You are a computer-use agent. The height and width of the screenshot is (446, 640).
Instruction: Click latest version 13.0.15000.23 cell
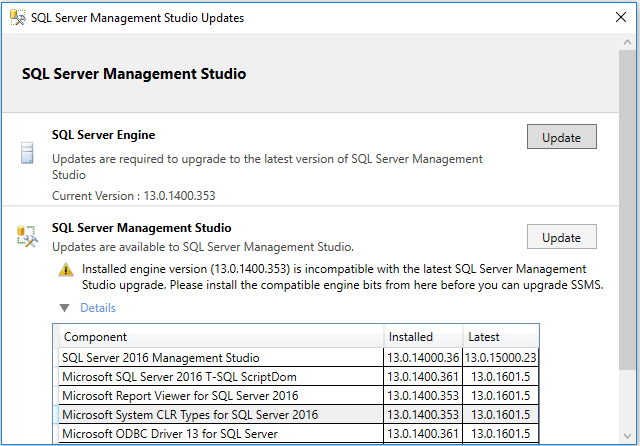pos(501,357)
